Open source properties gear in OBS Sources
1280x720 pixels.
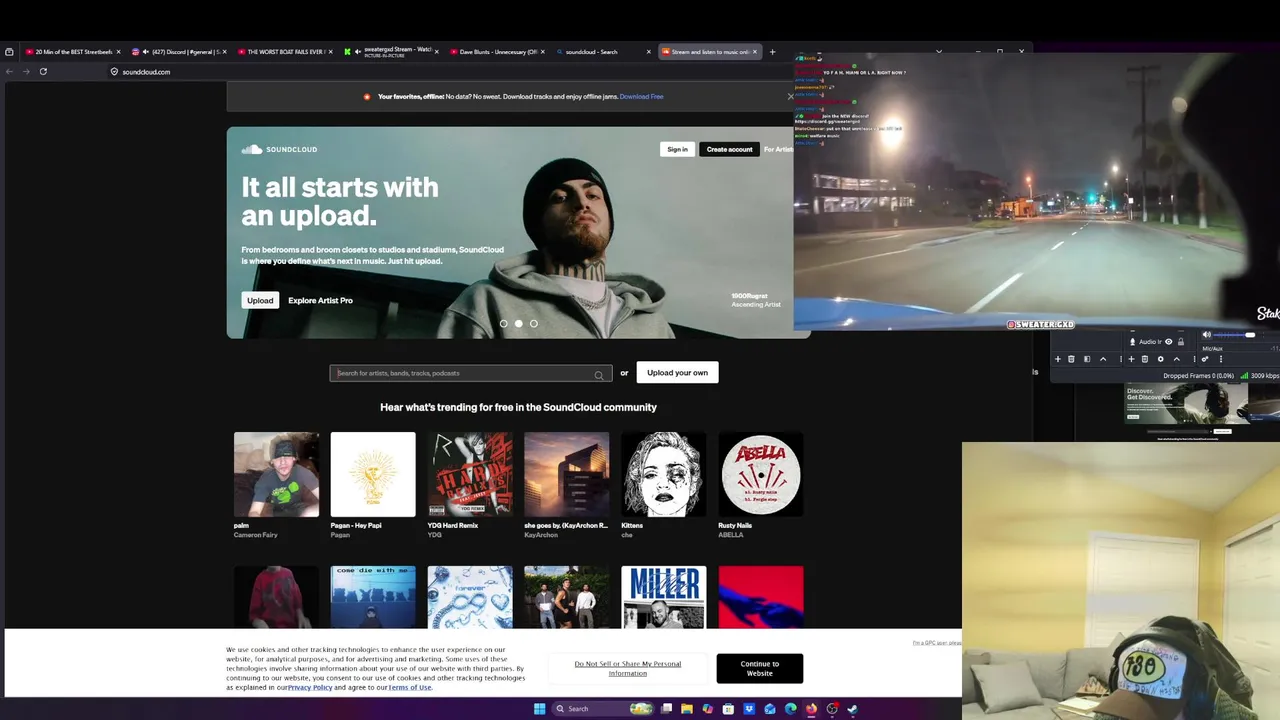click(x=1161, y=359)
